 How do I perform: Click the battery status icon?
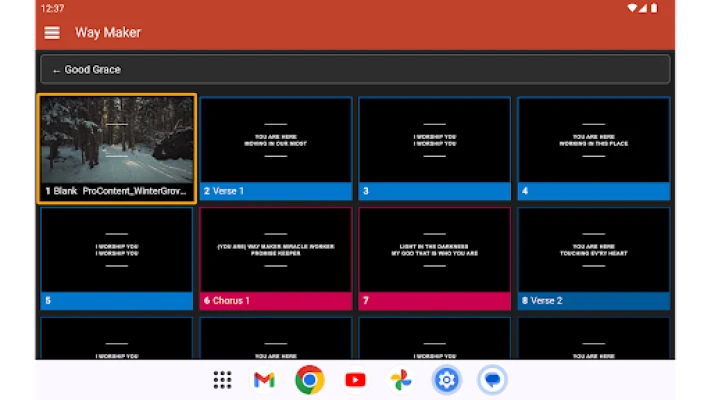tap(654, 8)
